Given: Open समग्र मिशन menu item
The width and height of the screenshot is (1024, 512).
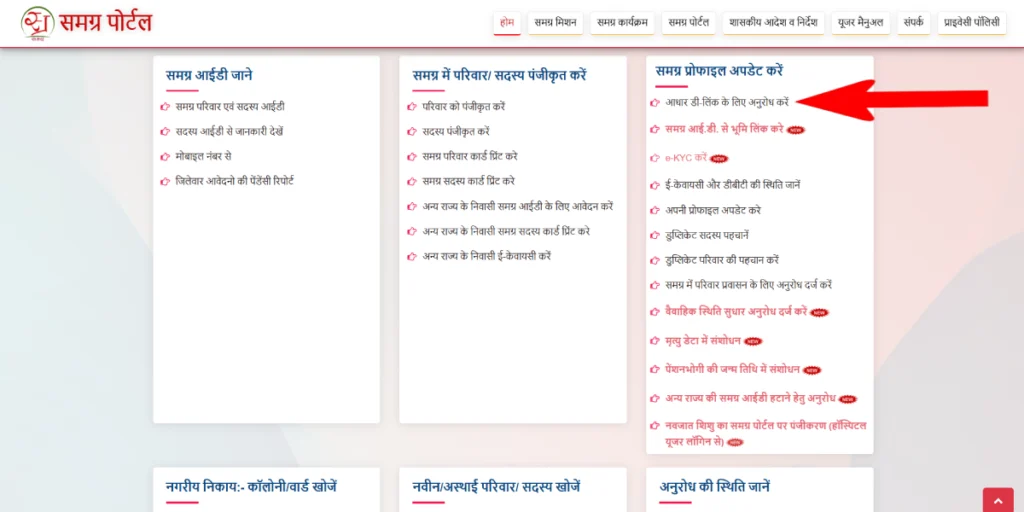Looking at the screenshot, I should (x=556, y=22).
